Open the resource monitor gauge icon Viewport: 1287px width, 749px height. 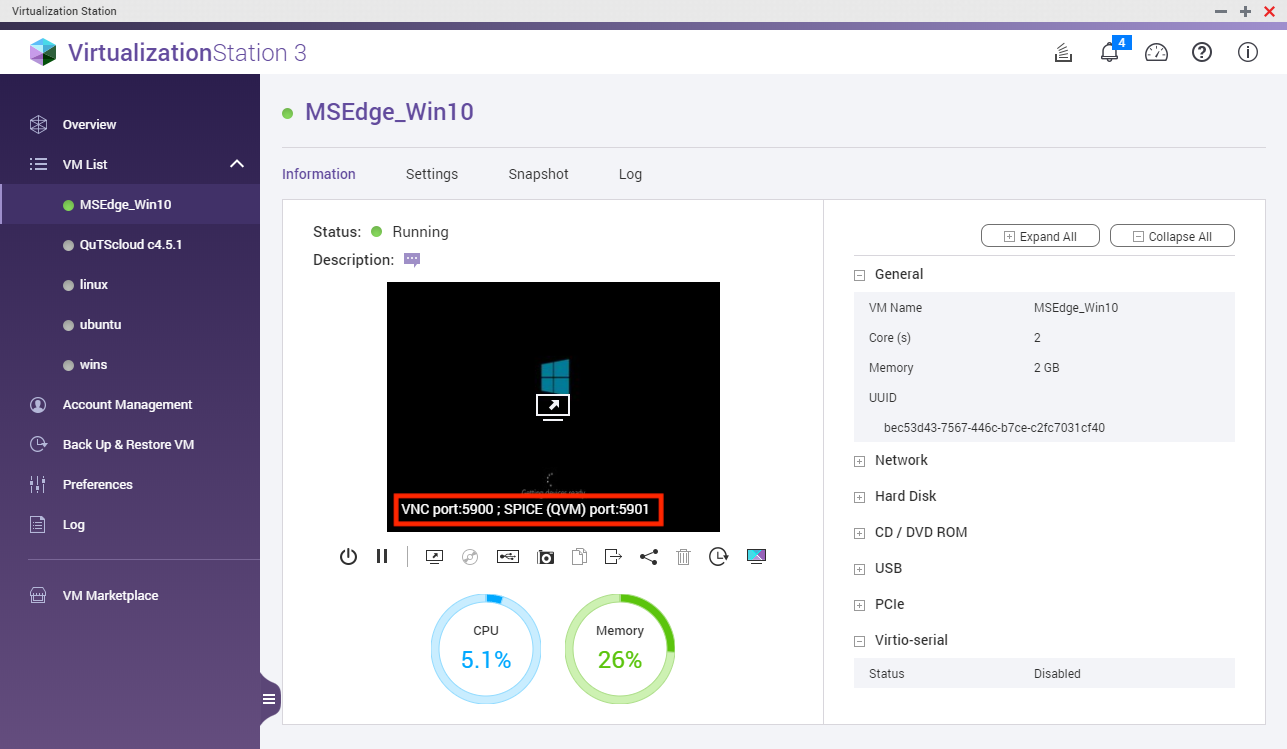click(1156, 52)
